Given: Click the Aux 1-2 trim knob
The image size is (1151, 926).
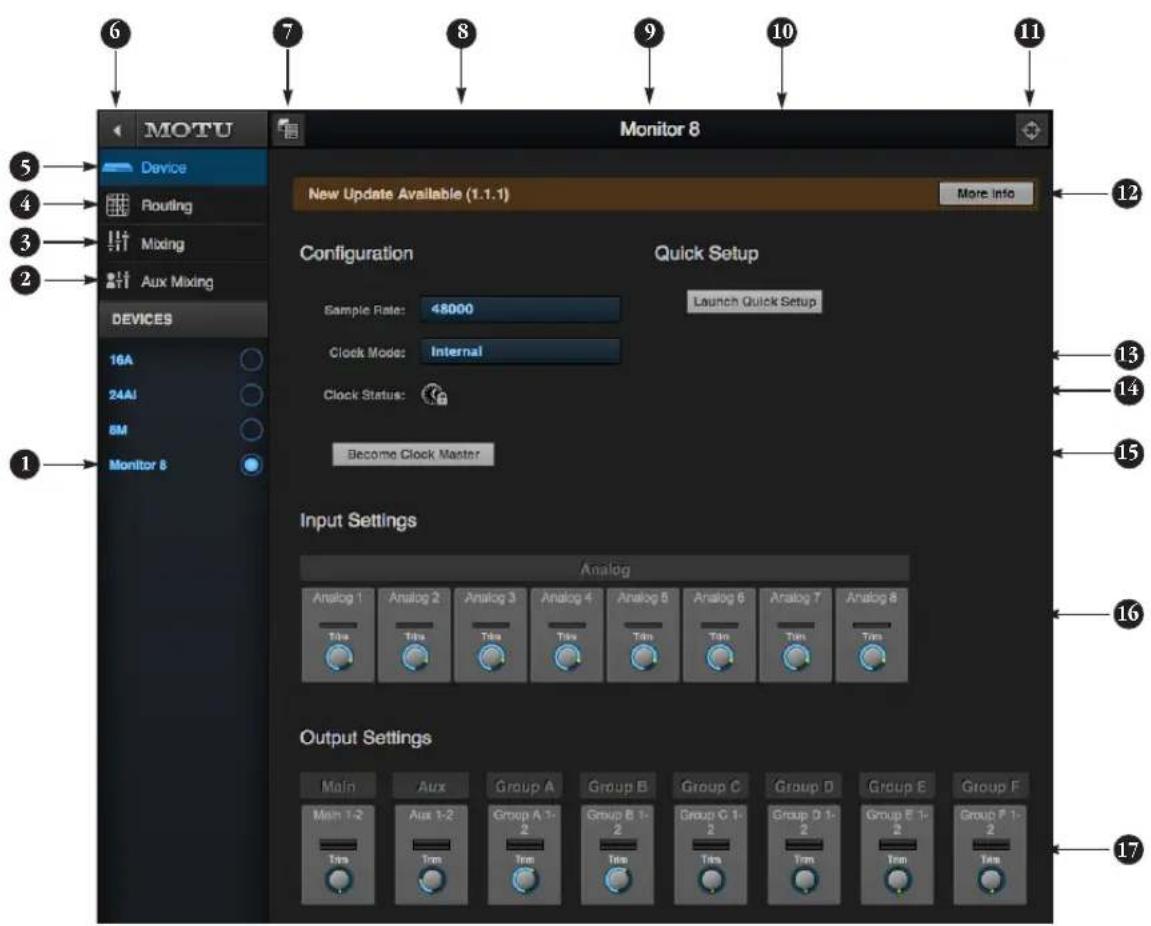Looking at the screenshot, I should click(x=432, y=880).
